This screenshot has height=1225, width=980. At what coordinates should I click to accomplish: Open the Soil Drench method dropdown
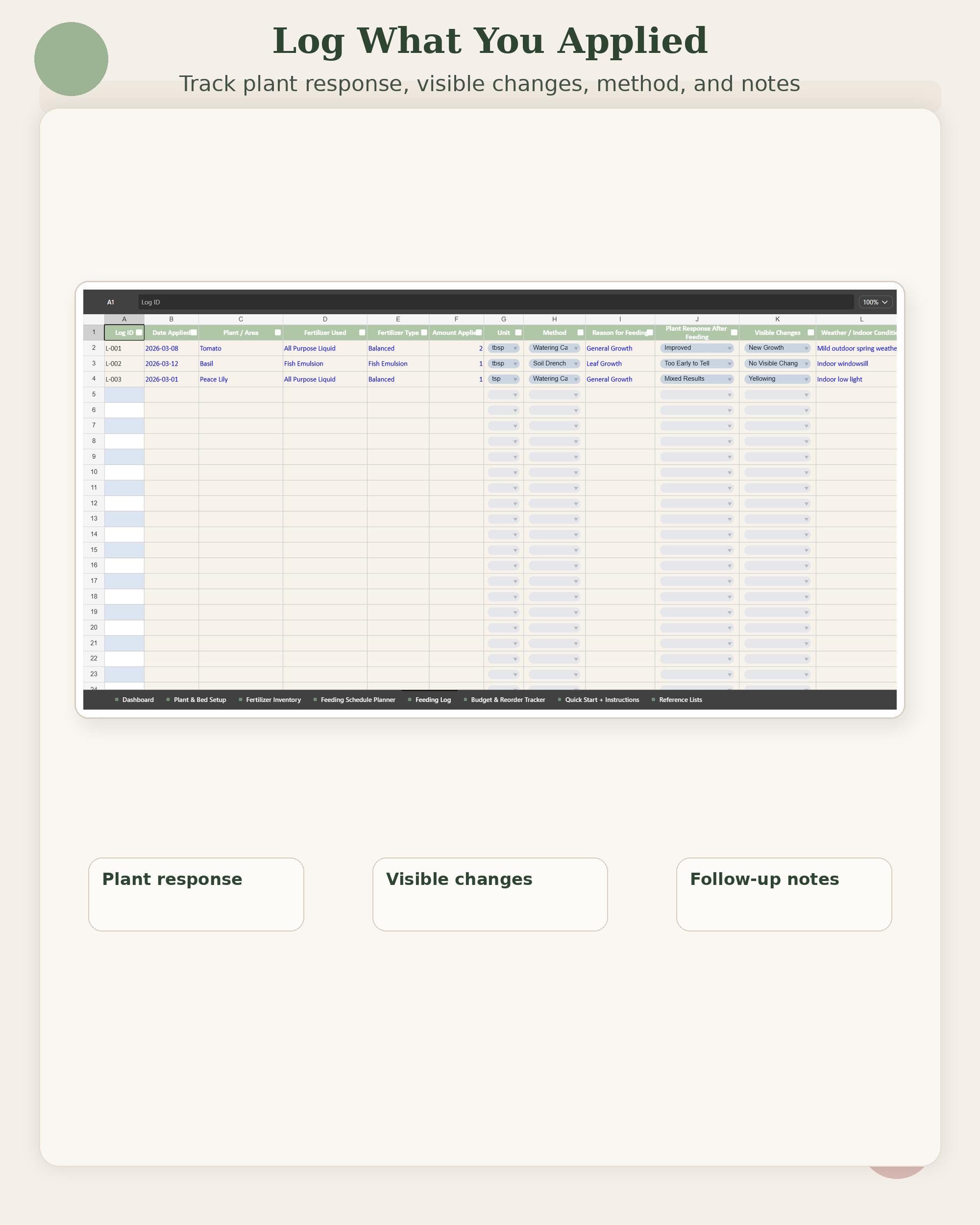pyautogui.click(x=554, y=364)
